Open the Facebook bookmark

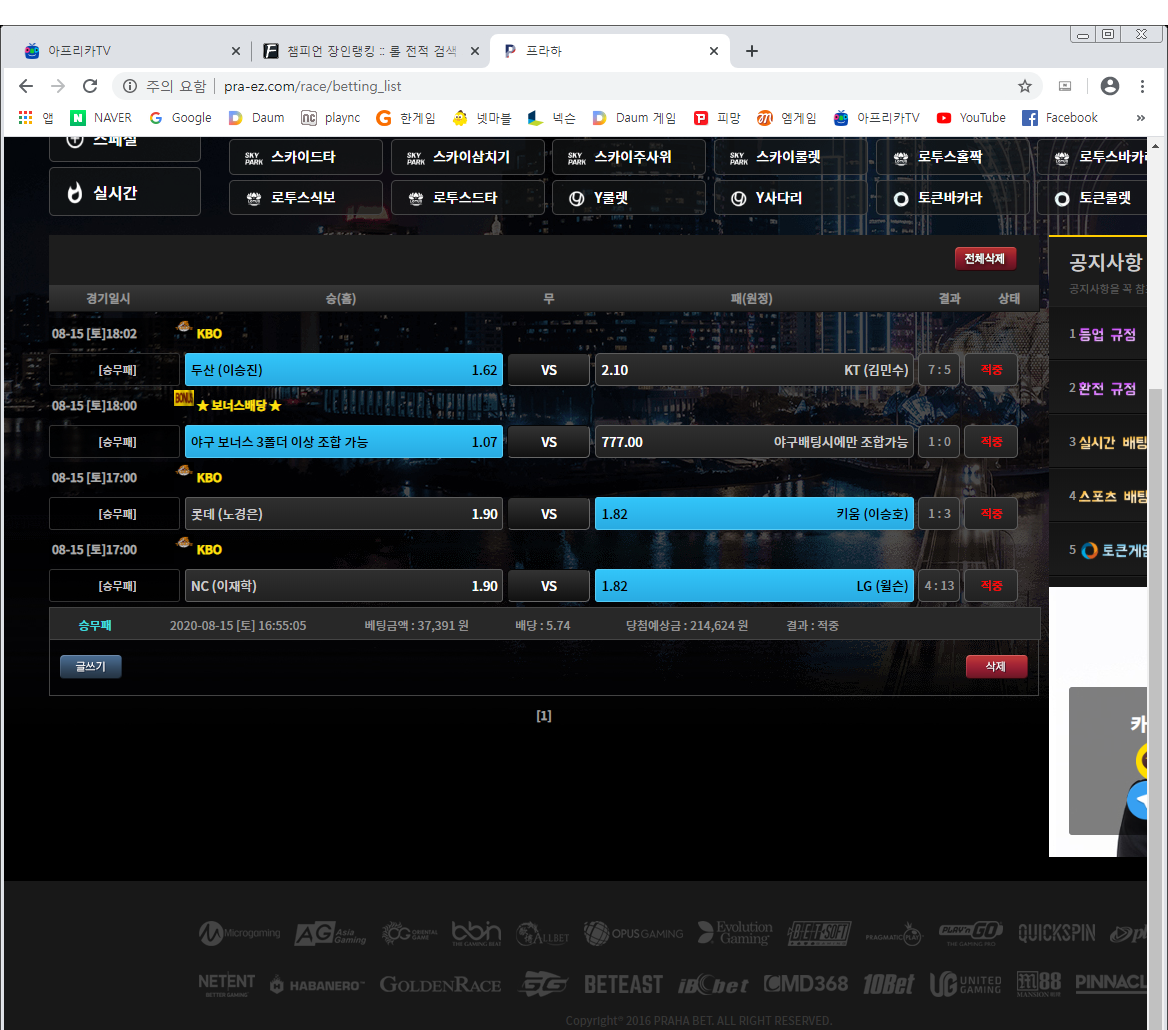coord(1059,118)
